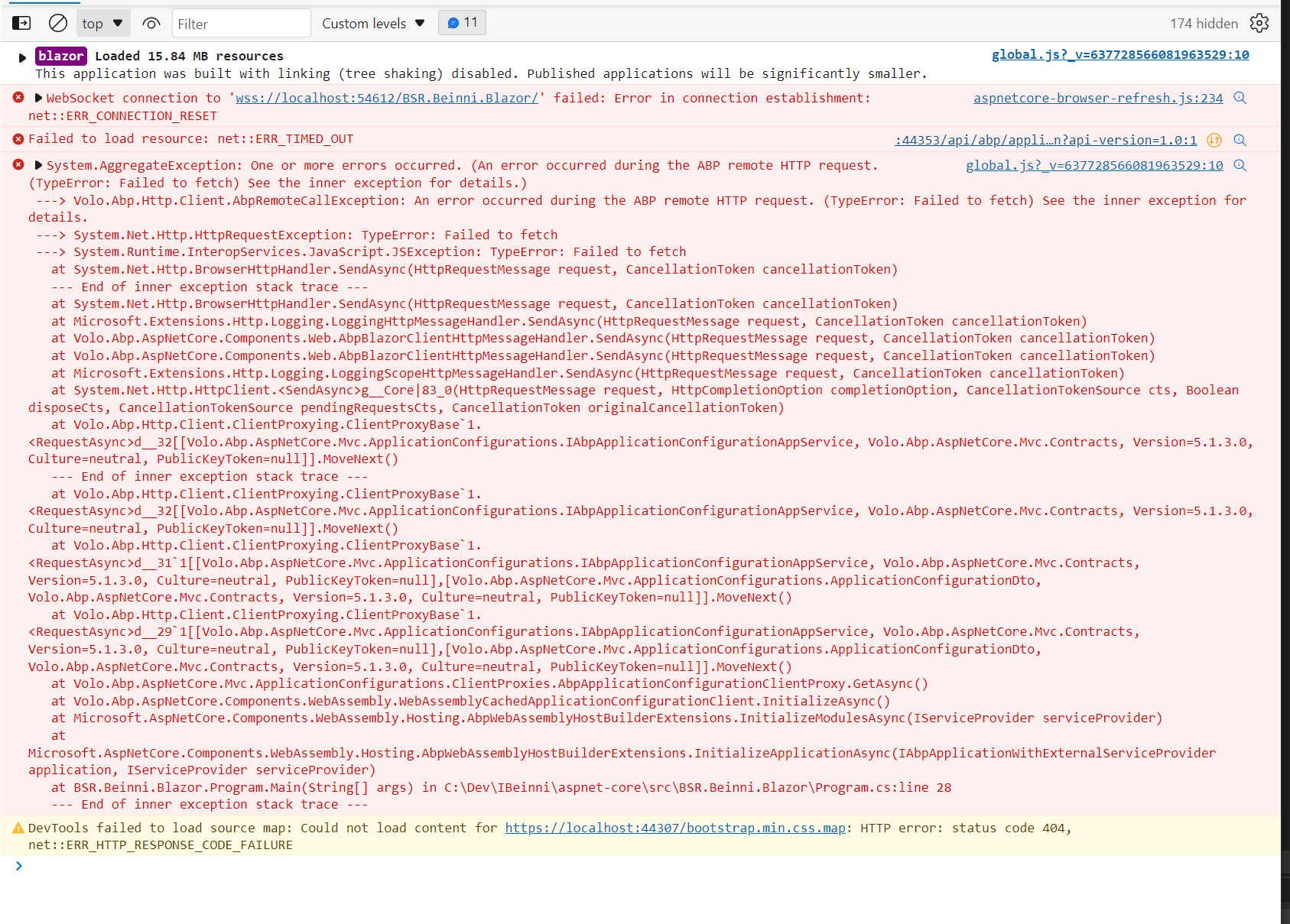Clear the console messages
This screenshot has height=924, width=1290.
coord(57,23)
